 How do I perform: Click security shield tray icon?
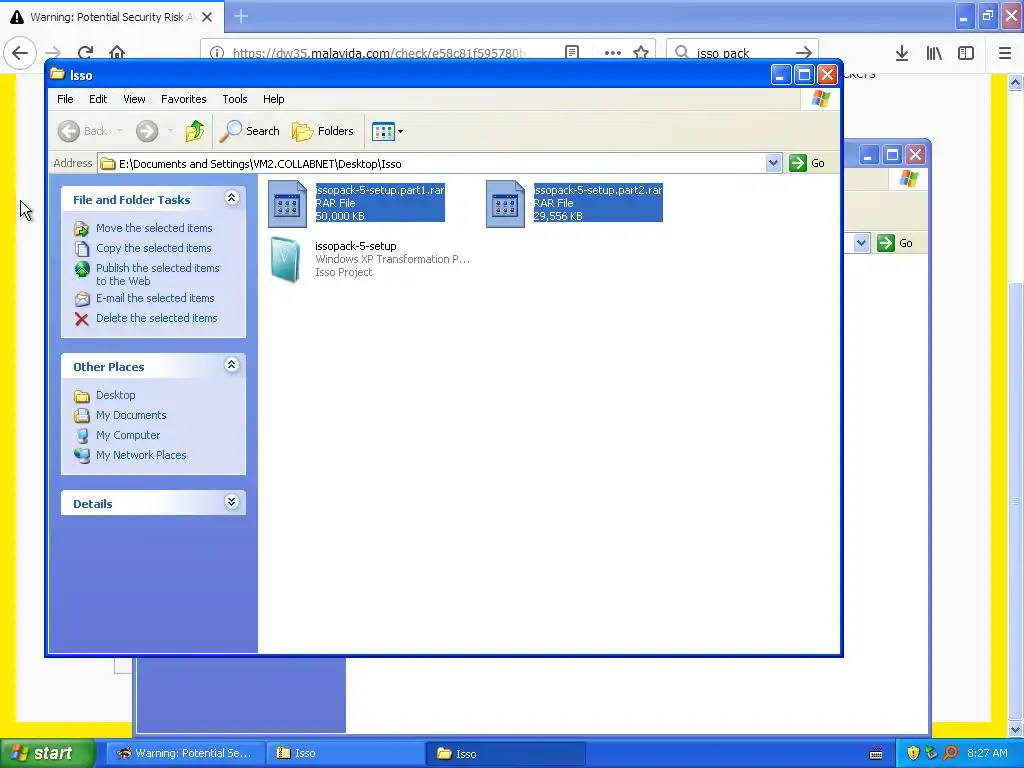click(x=913, y=753)
